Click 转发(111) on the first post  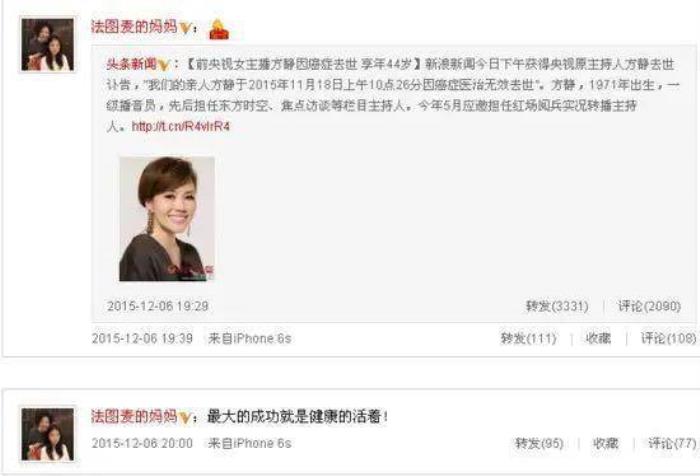pos(528,338)
